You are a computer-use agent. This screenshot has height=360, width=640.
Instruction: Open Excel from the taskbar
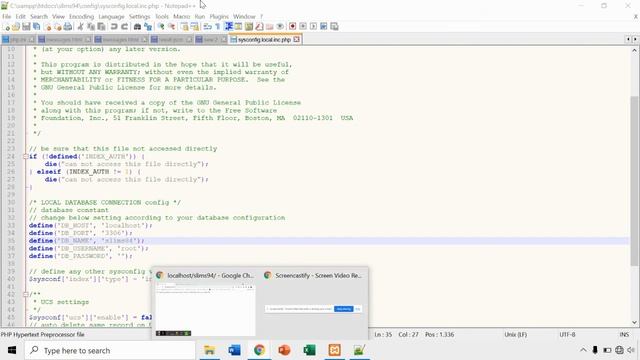[309, 350]
